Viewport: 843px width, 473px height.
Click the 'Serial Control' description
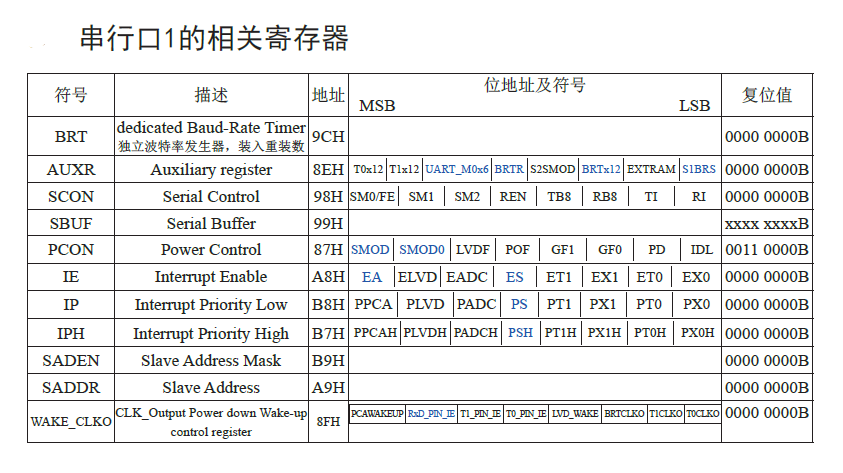211,197
